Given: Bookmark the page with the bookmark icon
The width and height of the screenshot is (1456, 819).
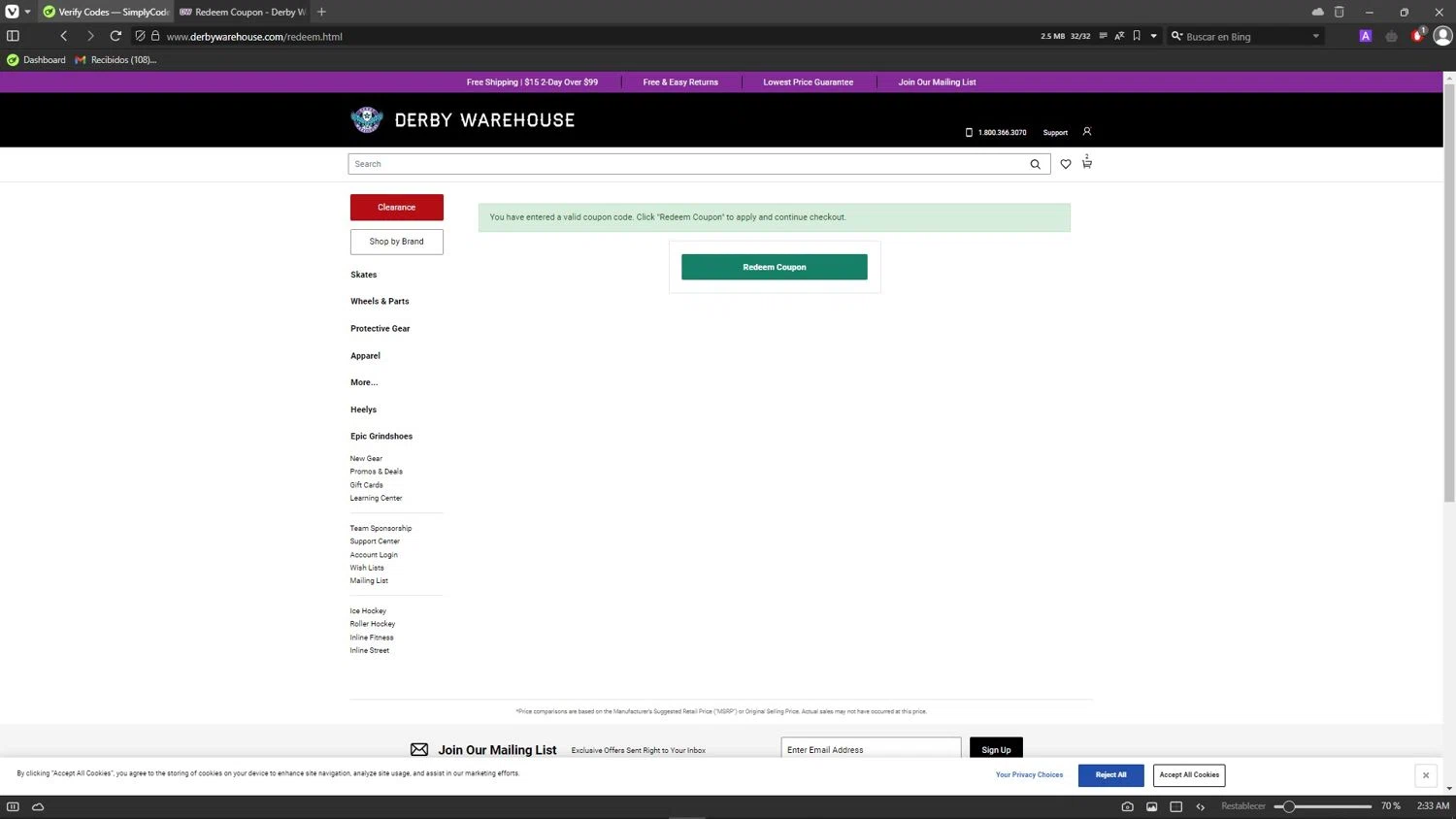Looking at the screenshot, I should pyautogui.click(x=1137, y=36).
